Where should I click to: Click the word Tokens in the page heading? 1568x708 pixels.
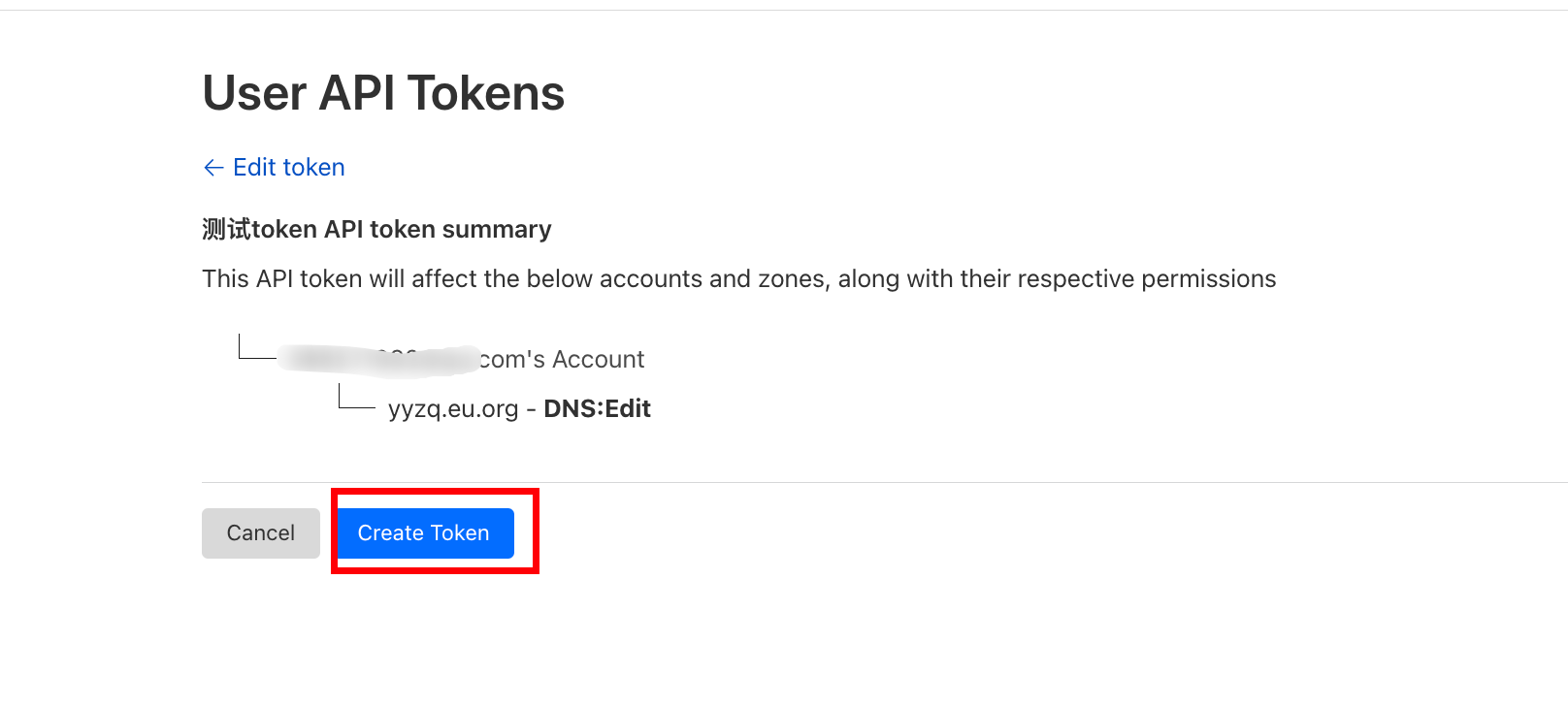coord(485,93)
